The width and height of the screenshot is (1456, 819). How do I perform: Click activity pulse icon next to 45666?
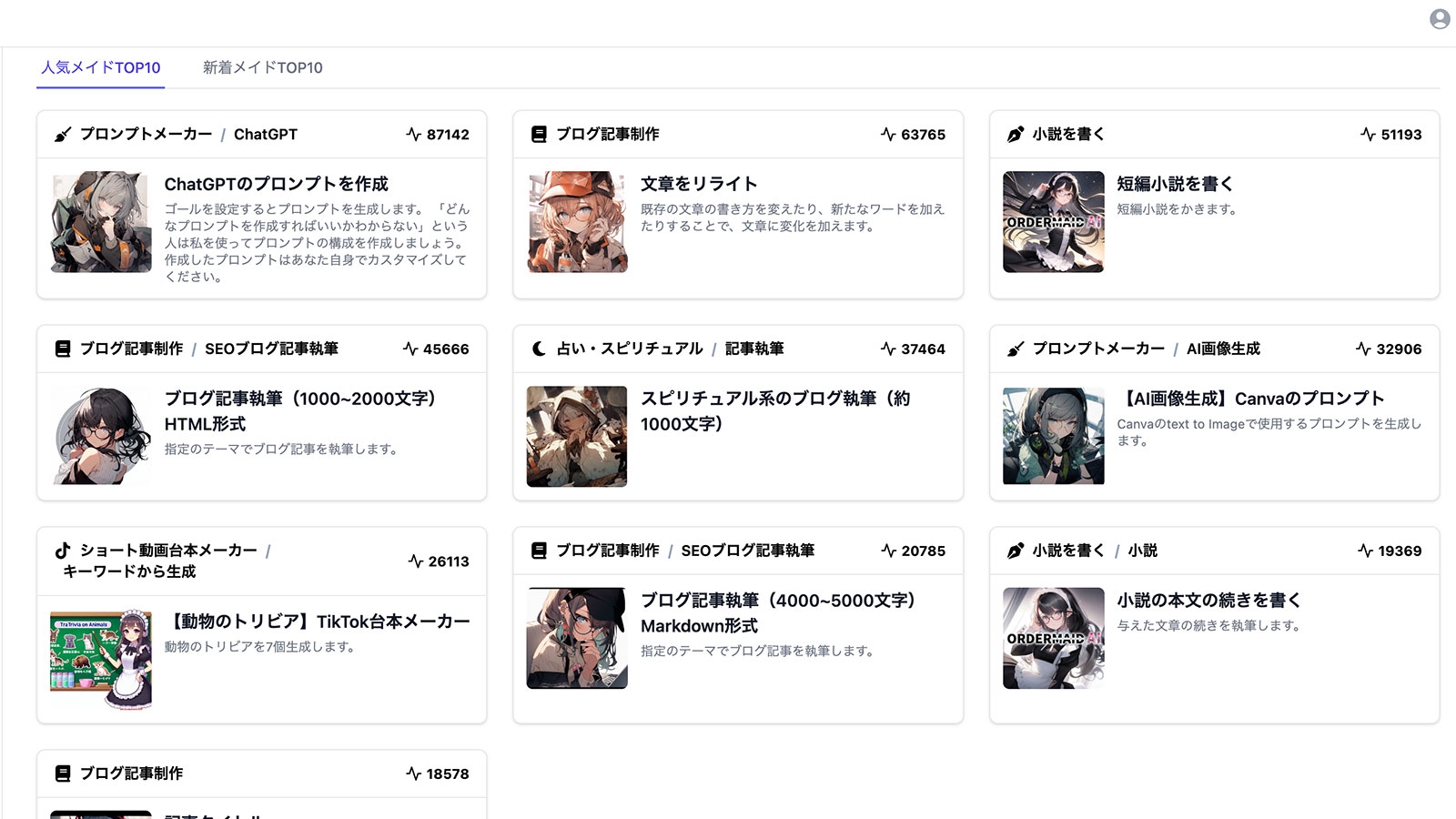pyautogui.click(x=410, y=349)
